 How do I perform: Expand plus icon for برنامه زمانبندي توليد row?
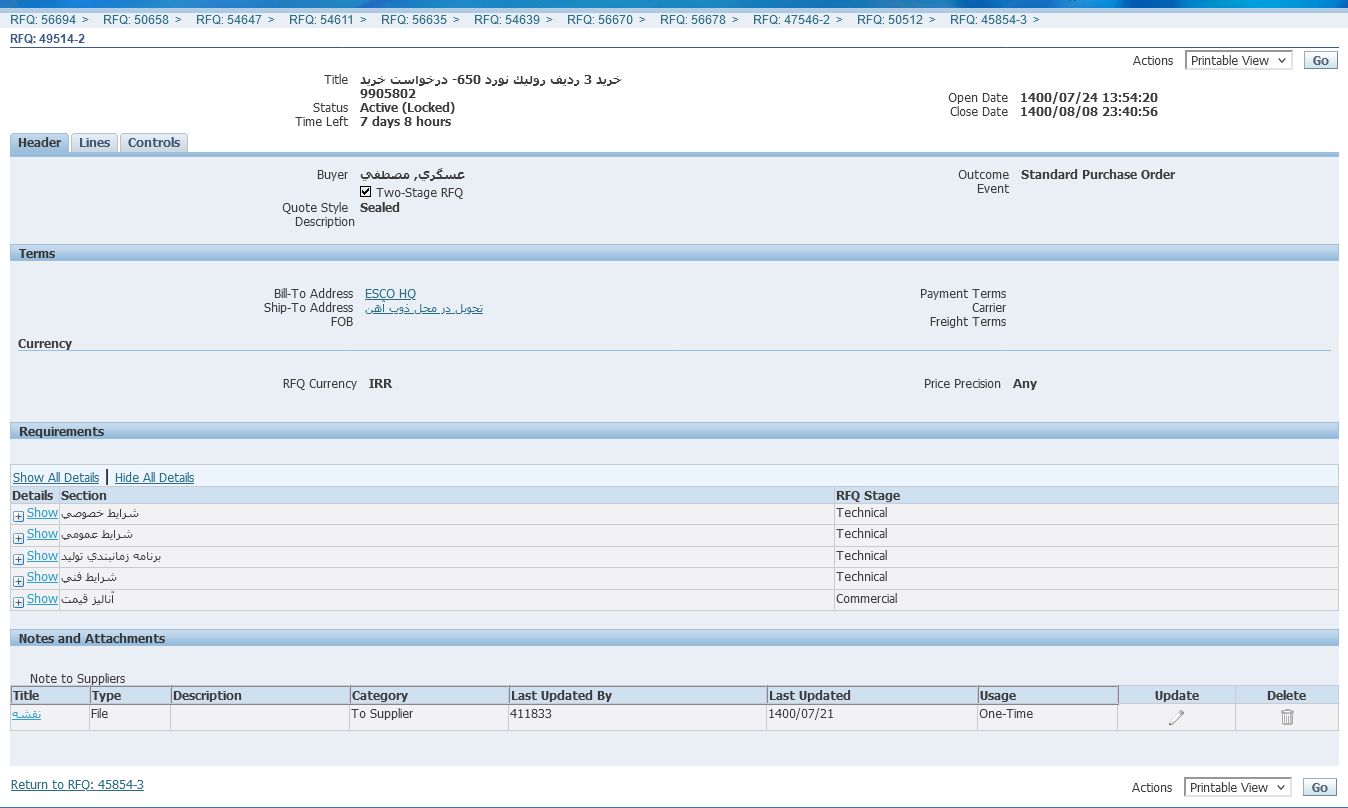[x=18, y=559]
